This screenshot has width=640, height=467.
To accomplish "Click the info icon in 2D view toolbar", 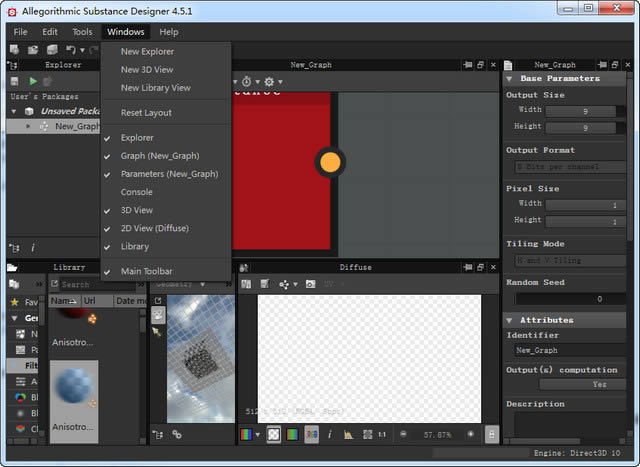I will click(x=331, y=434).
